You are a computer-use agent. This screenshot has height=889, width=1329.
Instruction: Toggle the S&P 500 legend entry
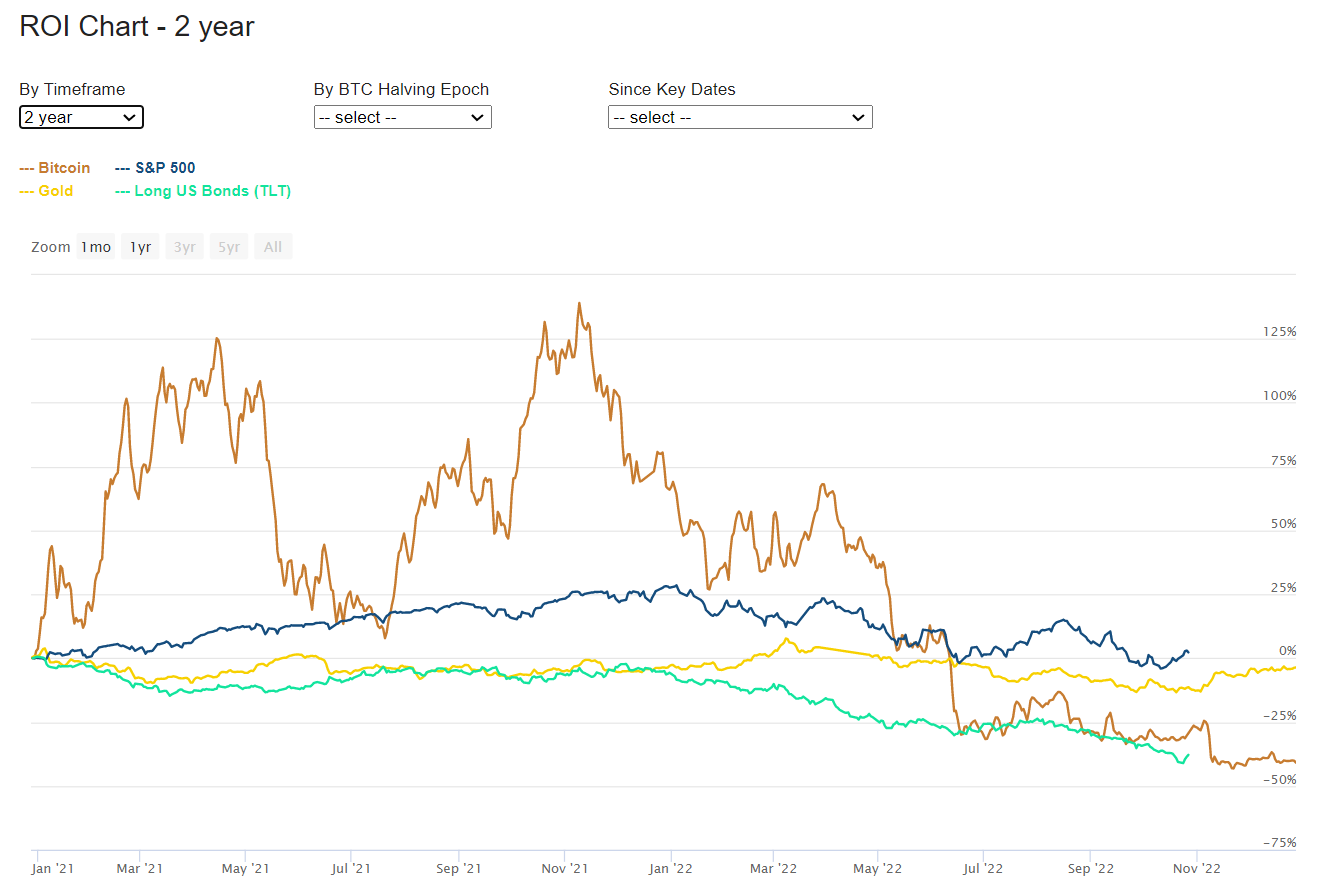tap(155, 168)
